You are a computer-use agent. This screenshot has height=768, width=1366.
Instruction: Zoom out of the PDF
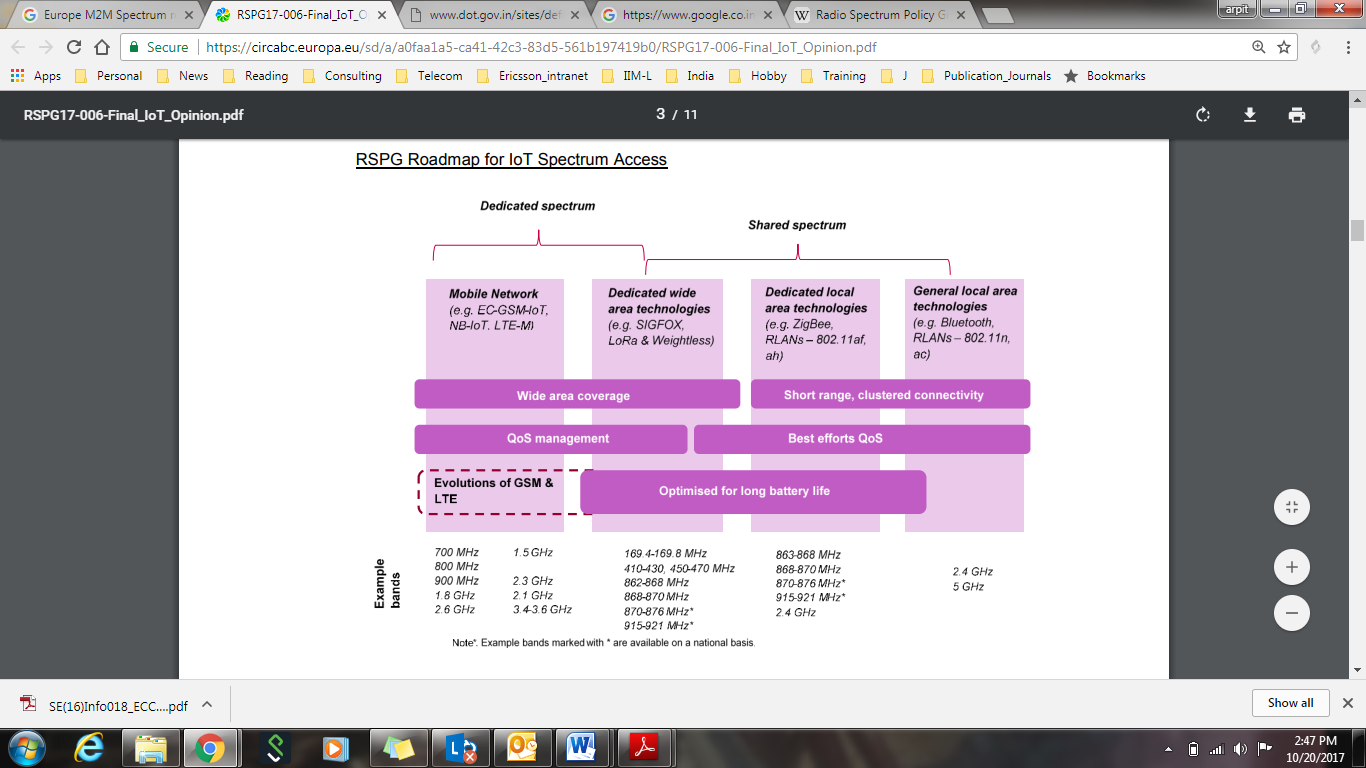tap(1291, 612)
